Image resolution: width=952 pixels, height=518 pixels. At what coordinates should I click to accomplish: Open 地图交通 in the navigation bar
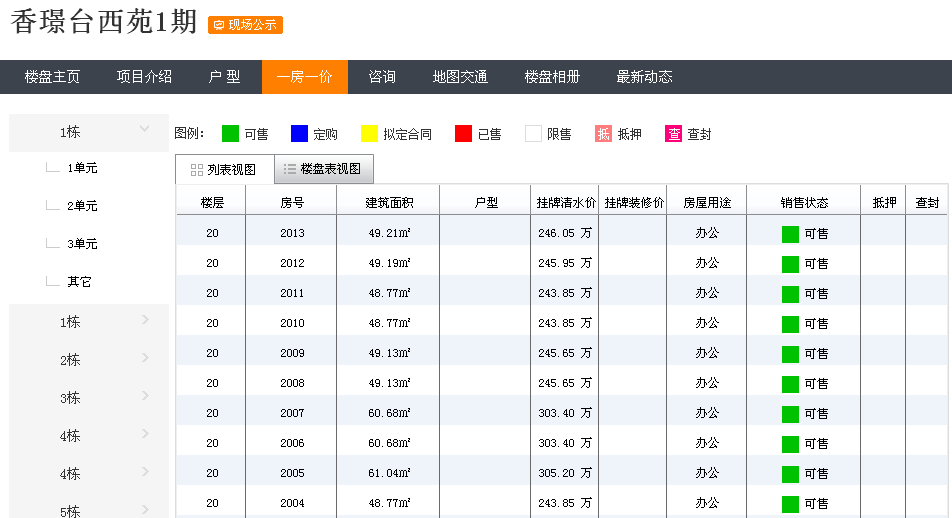click(x=460, y=77)
